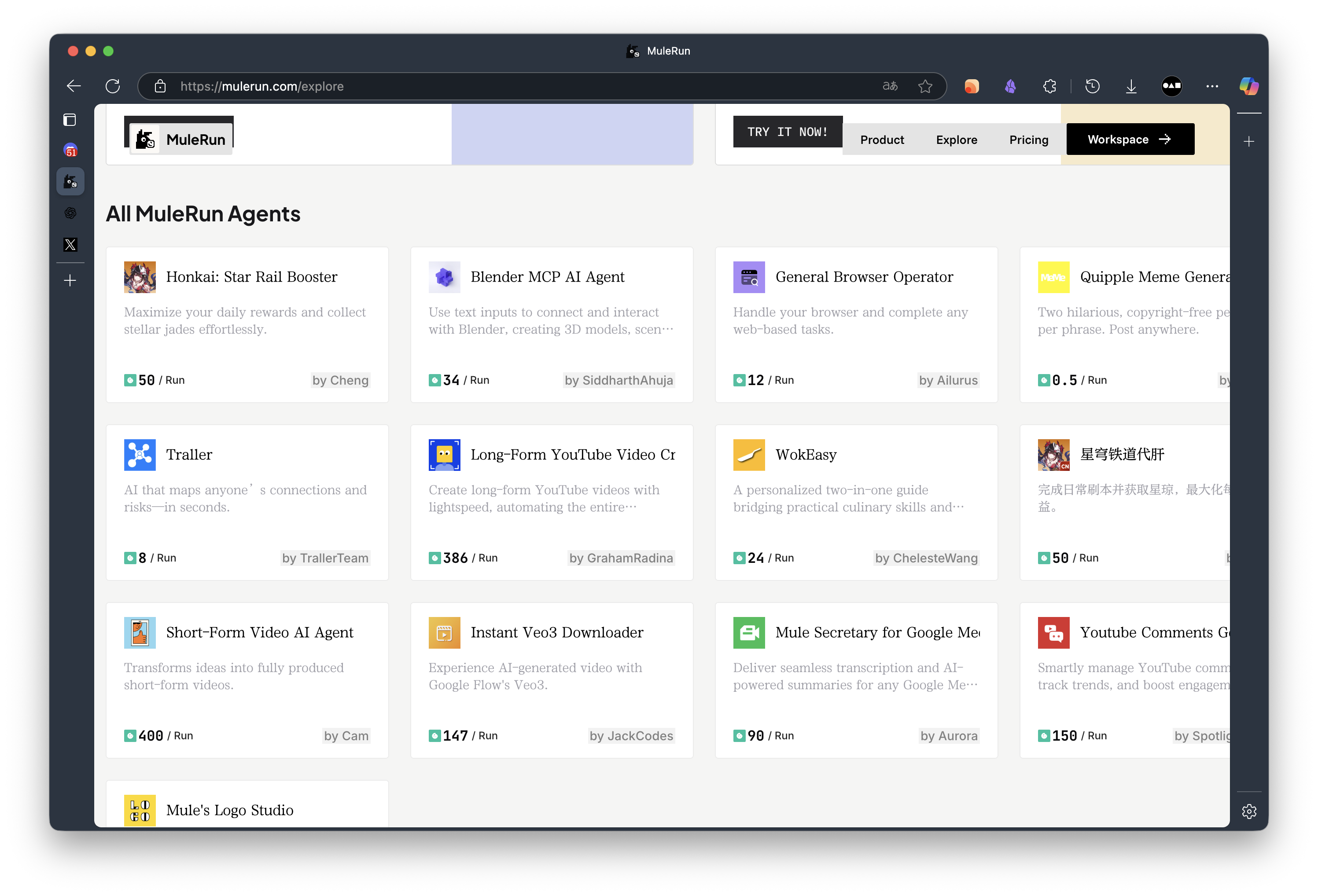Click author tag by Cam
The width and height of the screenshot is (1318, 896).
346,736
